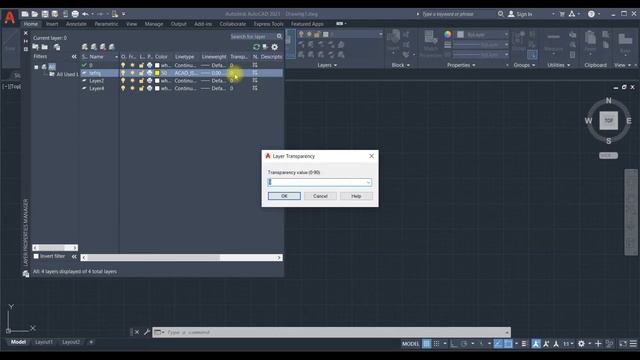Enable the Invert filter checkbox
Viewport: 640px width, 360px height.
(36, 256)
